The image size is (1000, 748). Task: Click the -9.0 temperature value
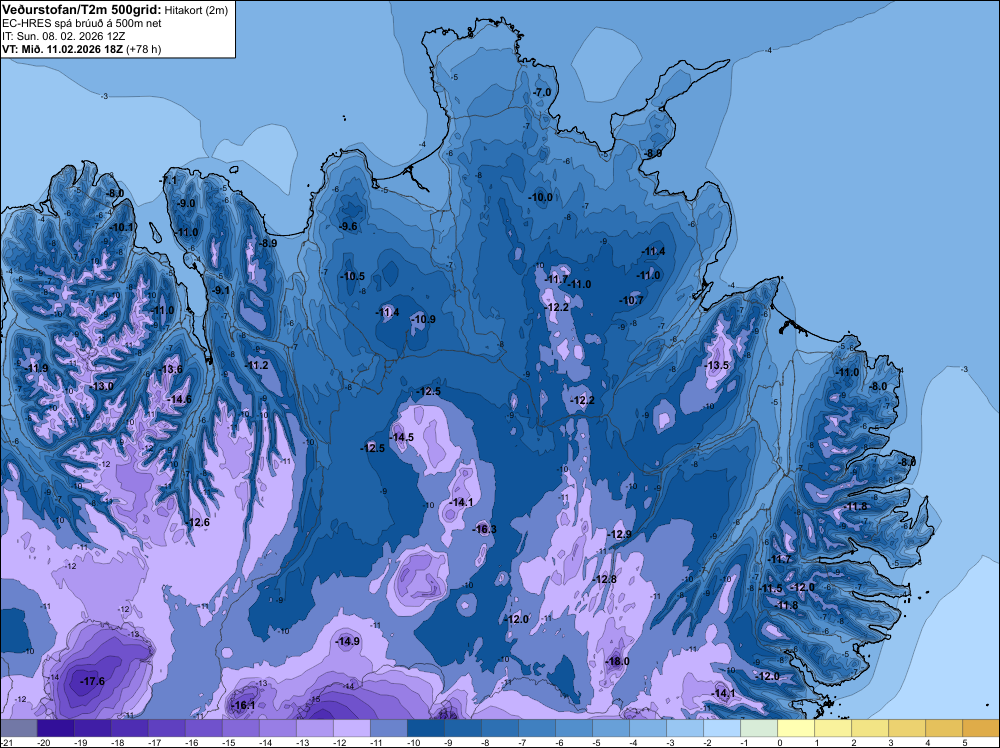186,203
